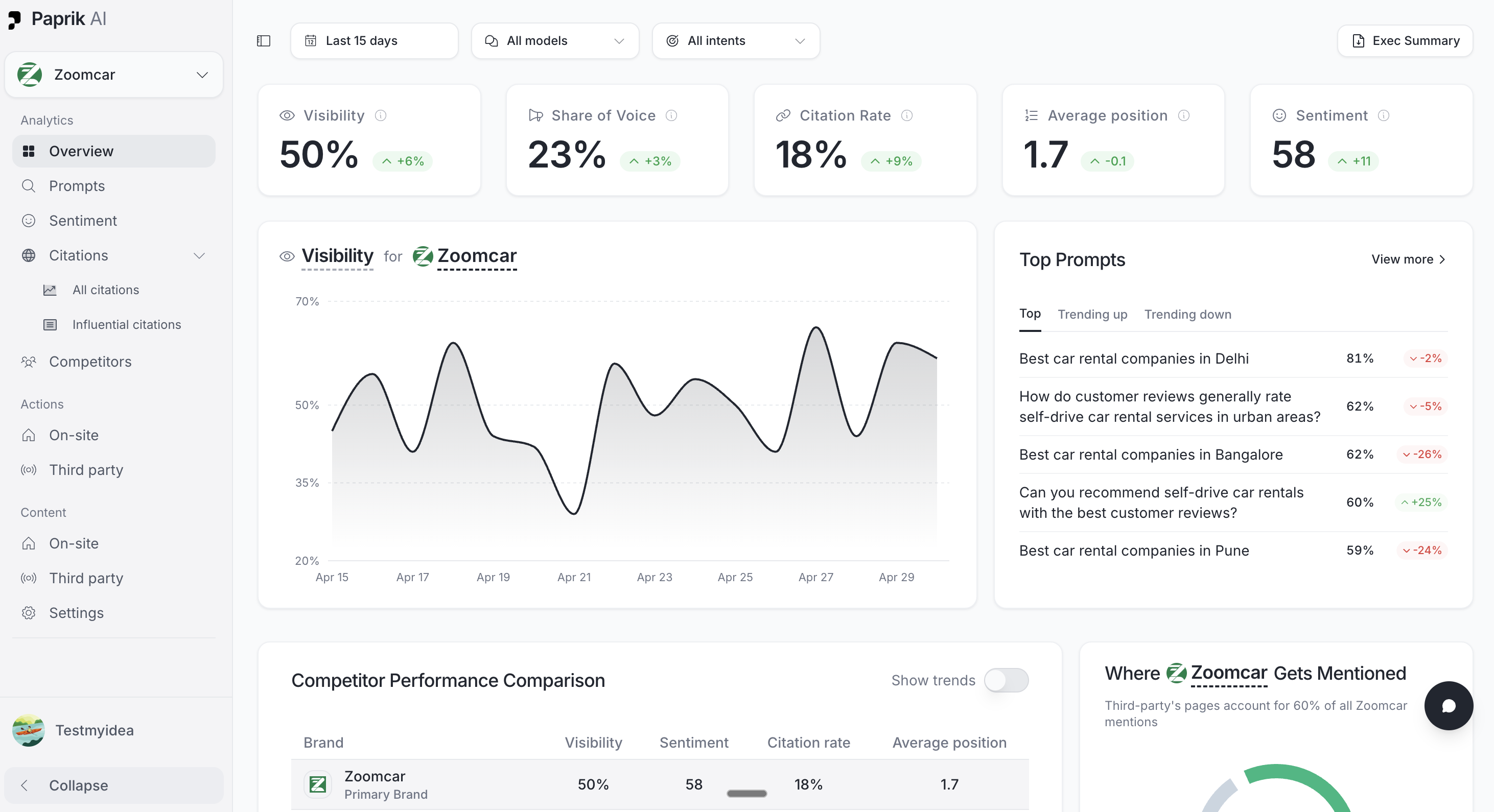
Task: Click the info icon next to Visibility
Action: [381, 115]
